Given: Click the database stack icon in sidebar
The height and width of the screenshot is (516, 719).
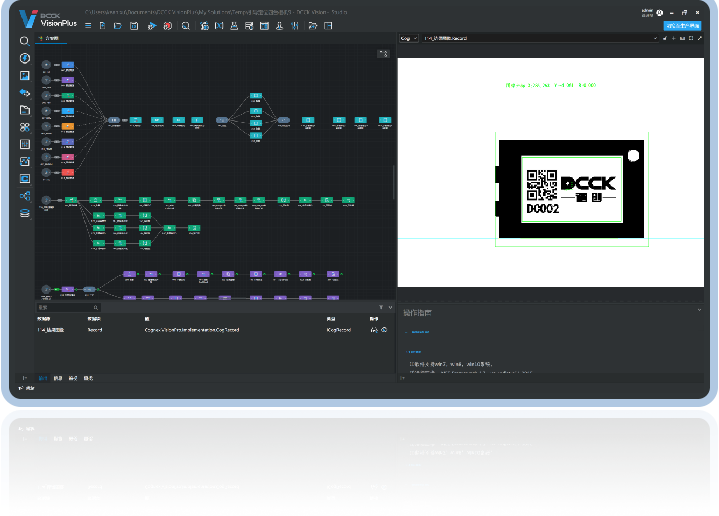Looking at the screenshot, I should [x=24, y=213].
